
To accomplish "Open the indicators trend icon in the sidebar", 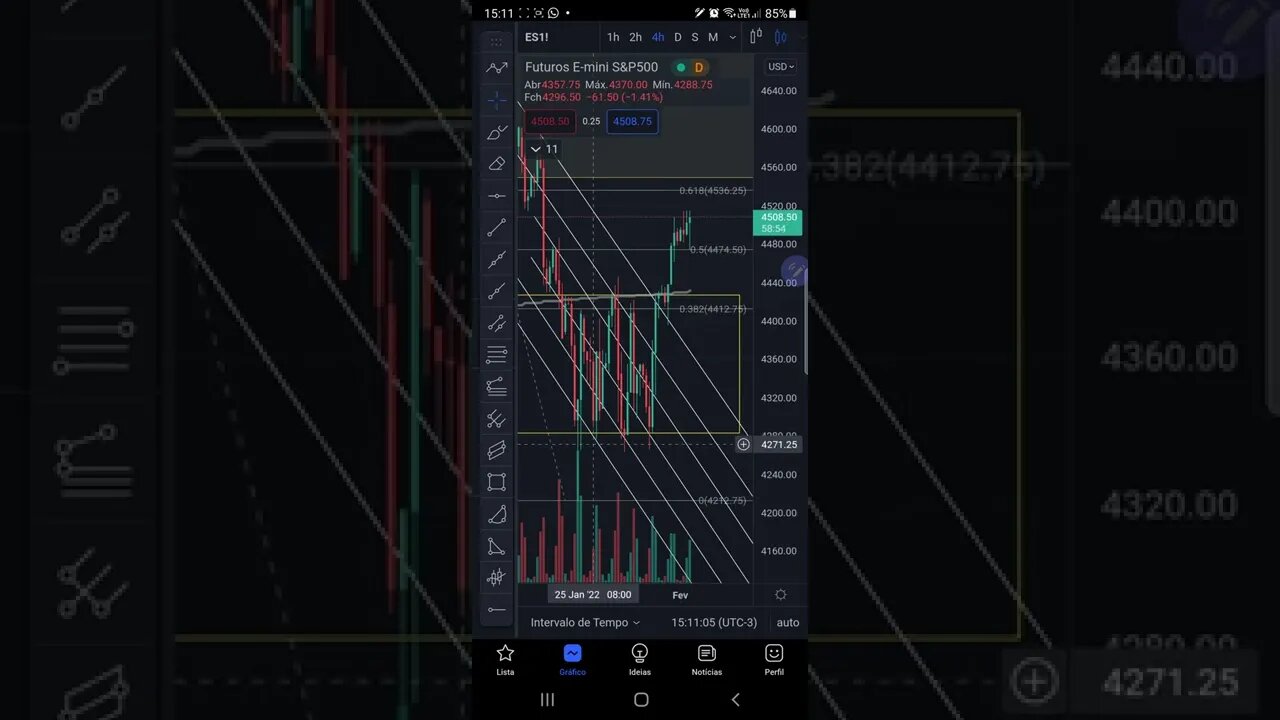I will (x=496, y=69).
